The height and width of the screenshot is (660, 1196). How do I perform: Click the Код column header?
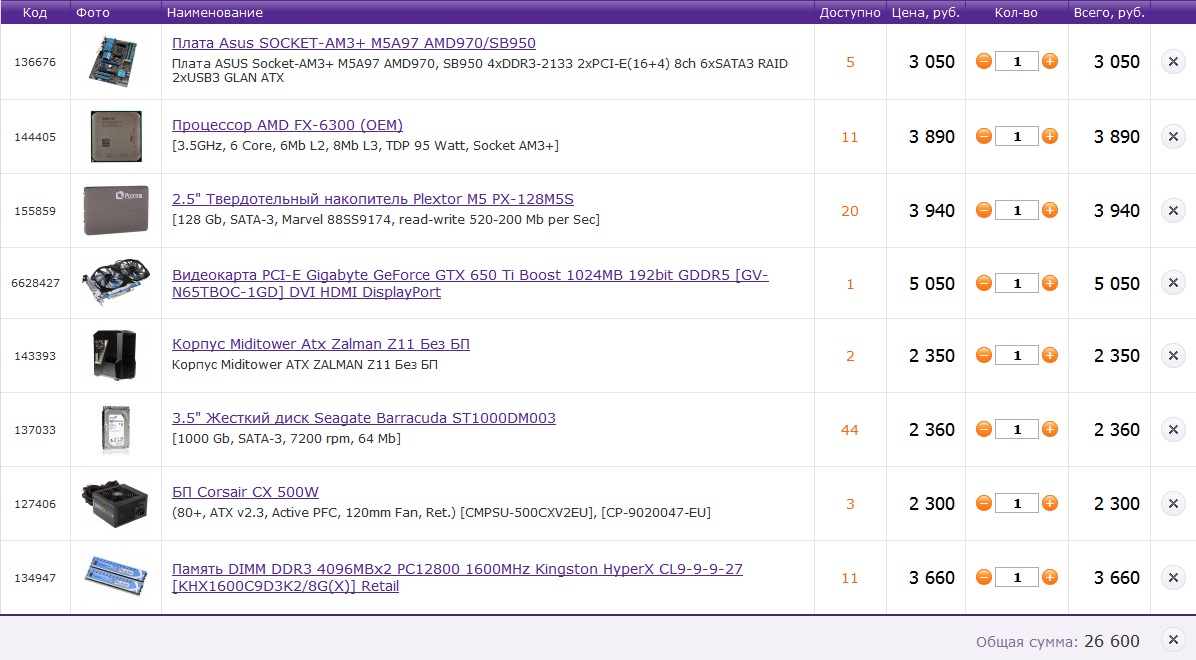click(34, 12)
